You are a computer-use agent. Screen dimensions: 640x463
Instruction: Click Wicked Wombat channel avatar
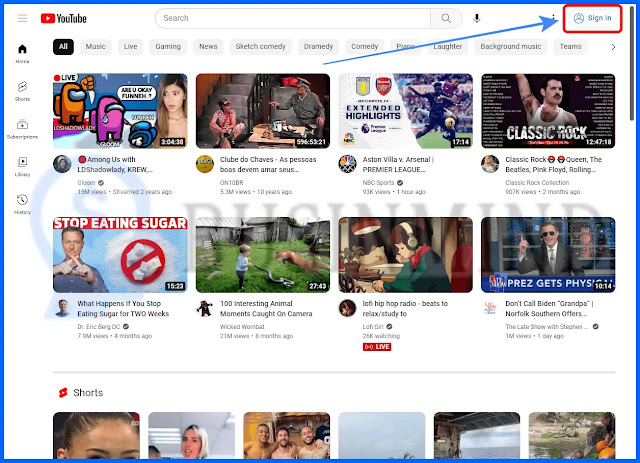point(205,308)
